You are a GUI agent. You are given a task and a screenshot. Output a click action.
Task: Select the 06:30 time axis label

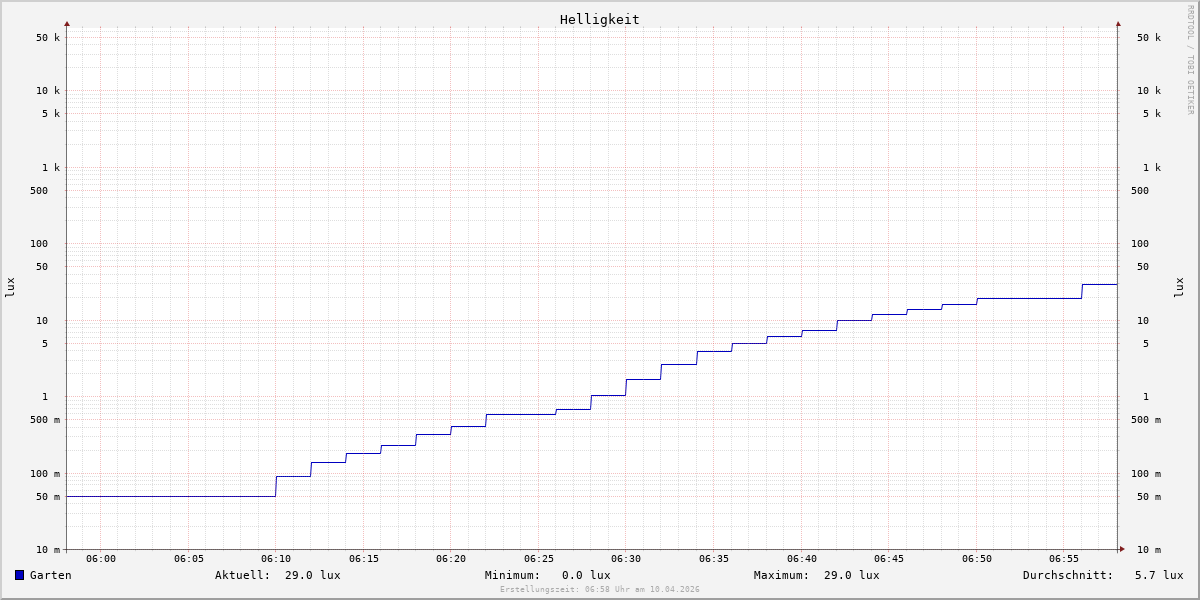626,559
